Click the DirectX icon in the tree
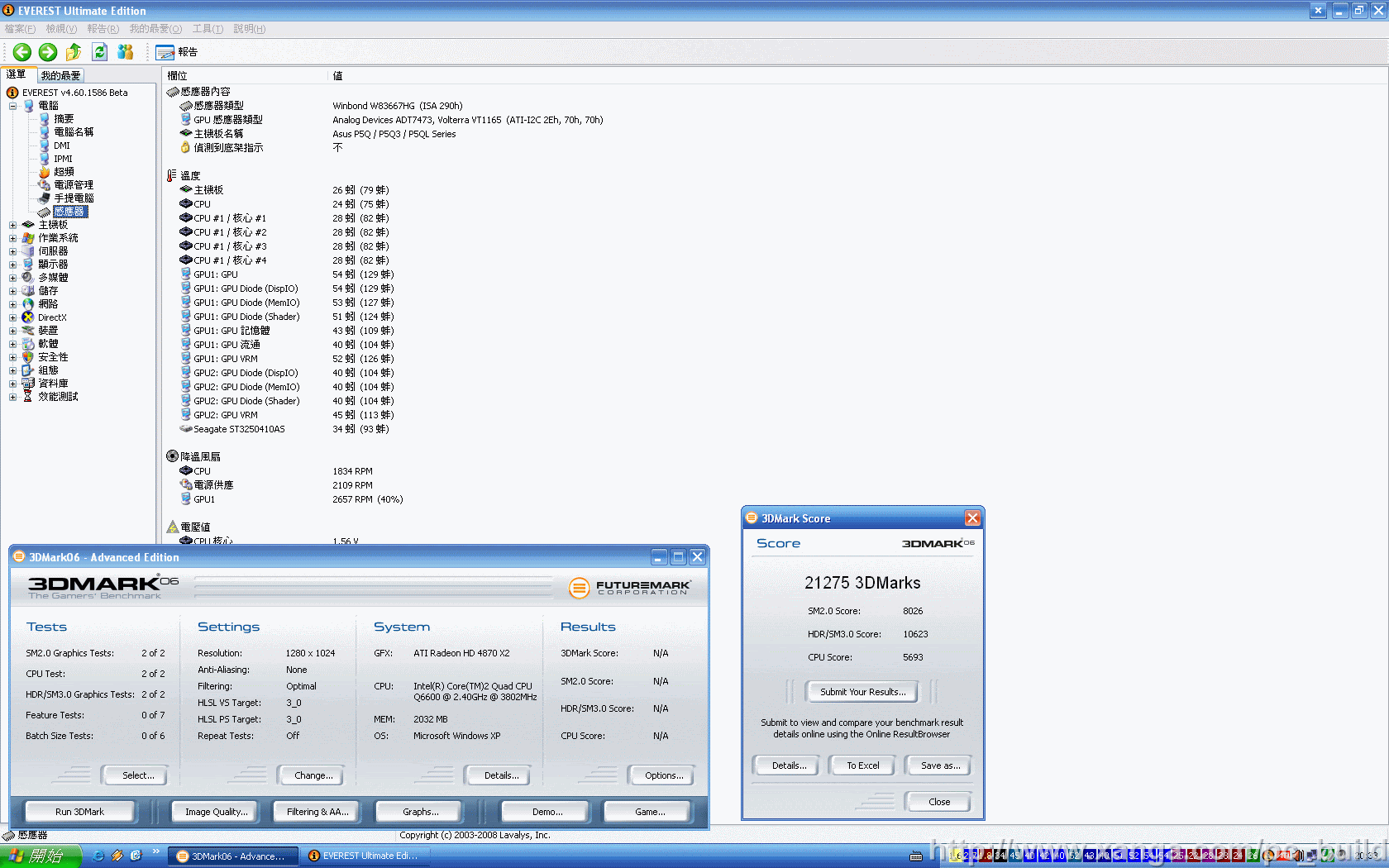 click(28, 317)
